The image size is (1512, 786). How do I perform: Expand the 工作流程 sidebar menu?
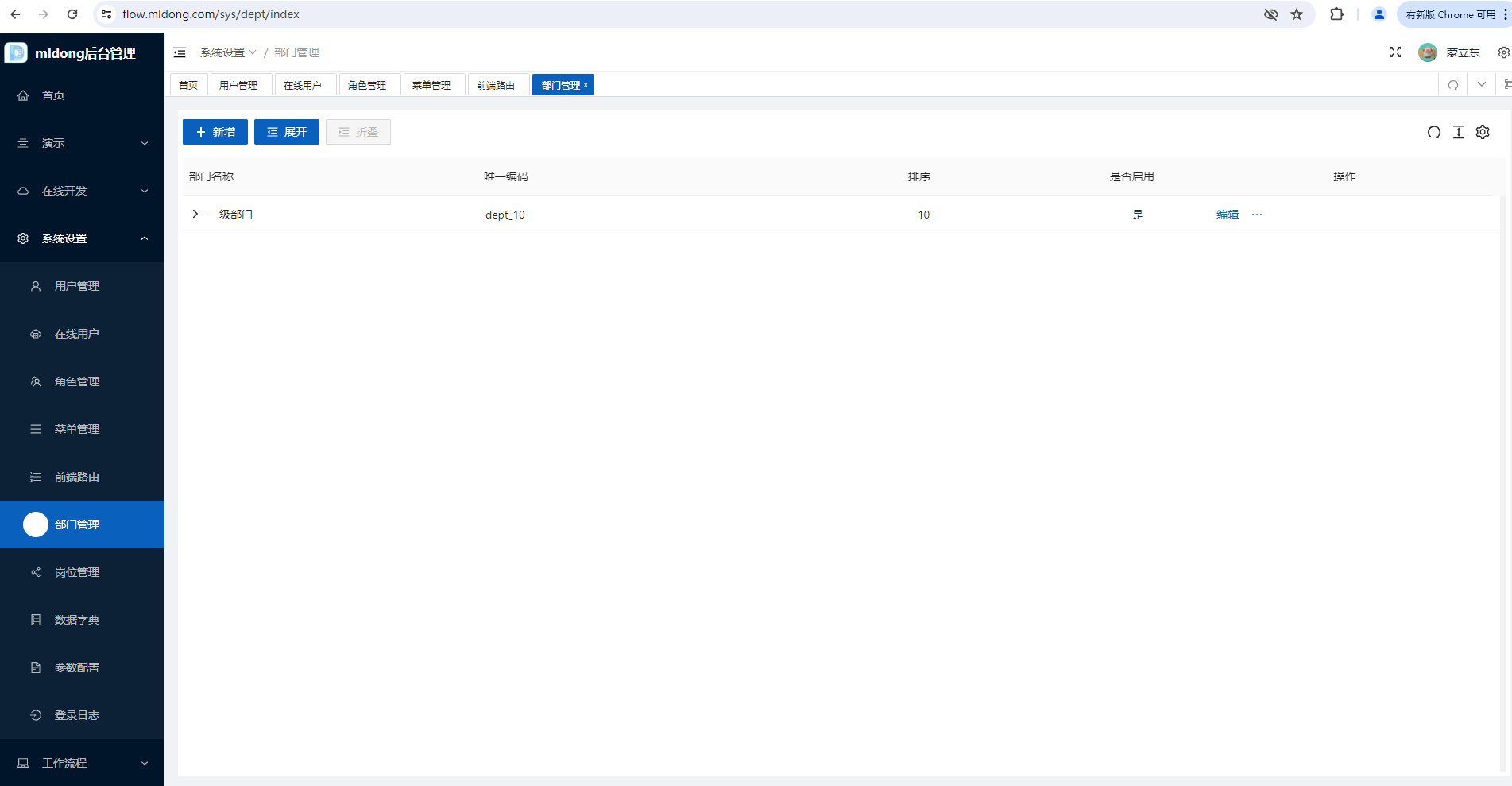[x=82, y=763]
